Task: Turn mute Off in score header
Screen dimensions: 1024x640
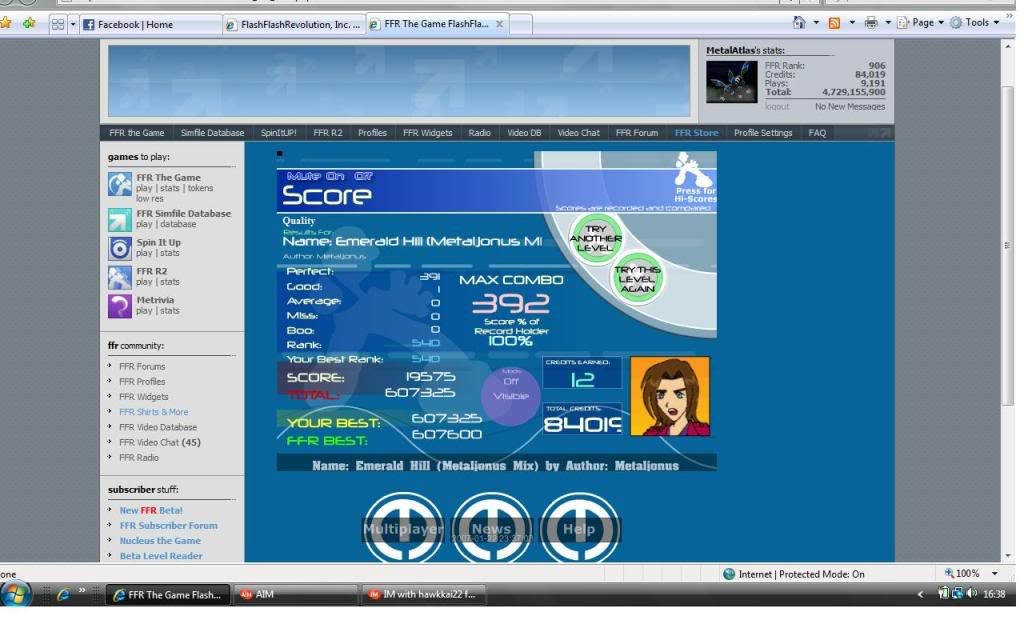Action: click(x=363, y=176)
